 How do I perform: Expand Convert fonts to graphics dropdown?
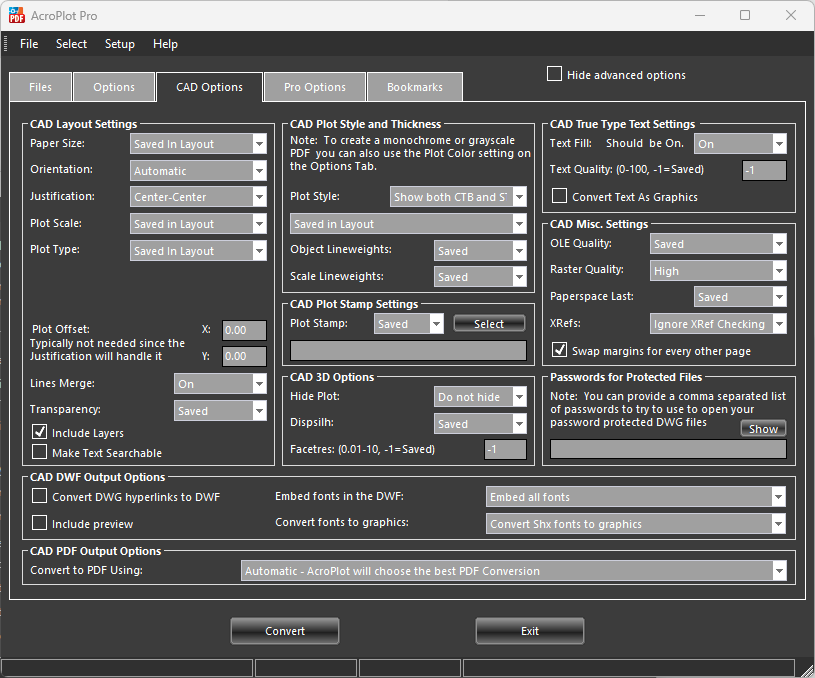coord(636,524)
